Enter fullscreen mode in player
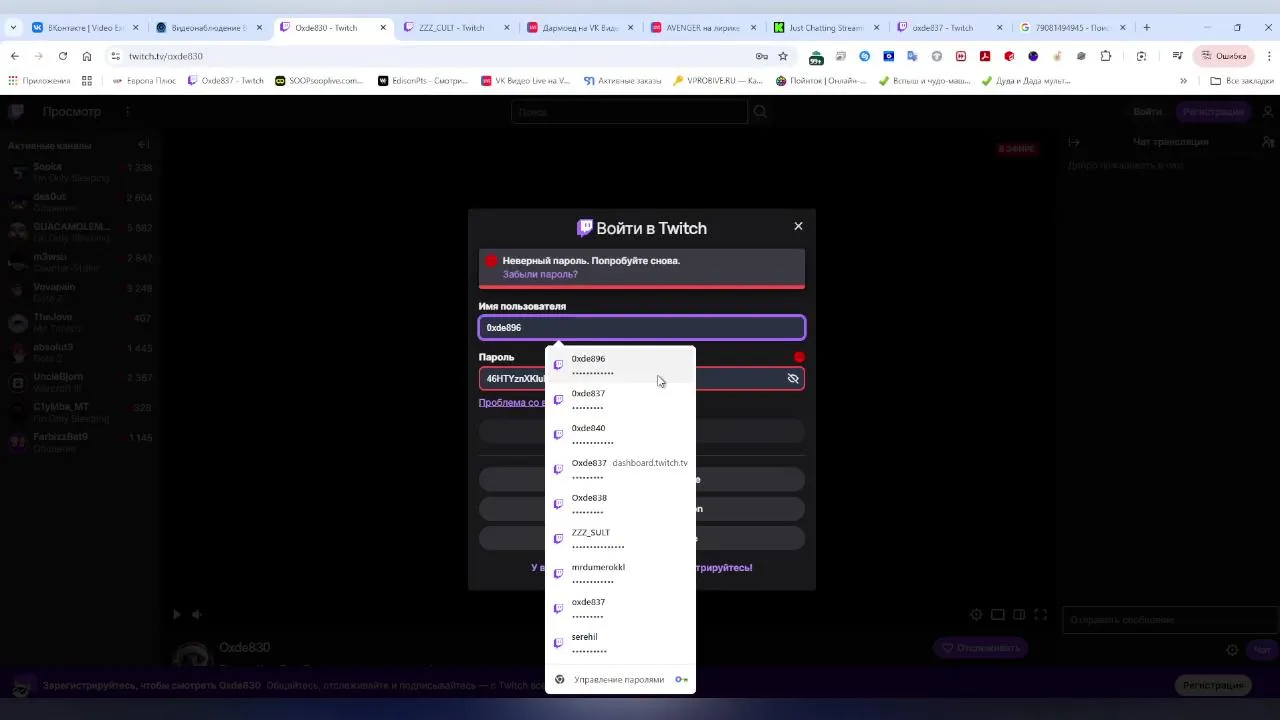This screenshot has width=1280, height=720. (x=1040, y=614)
